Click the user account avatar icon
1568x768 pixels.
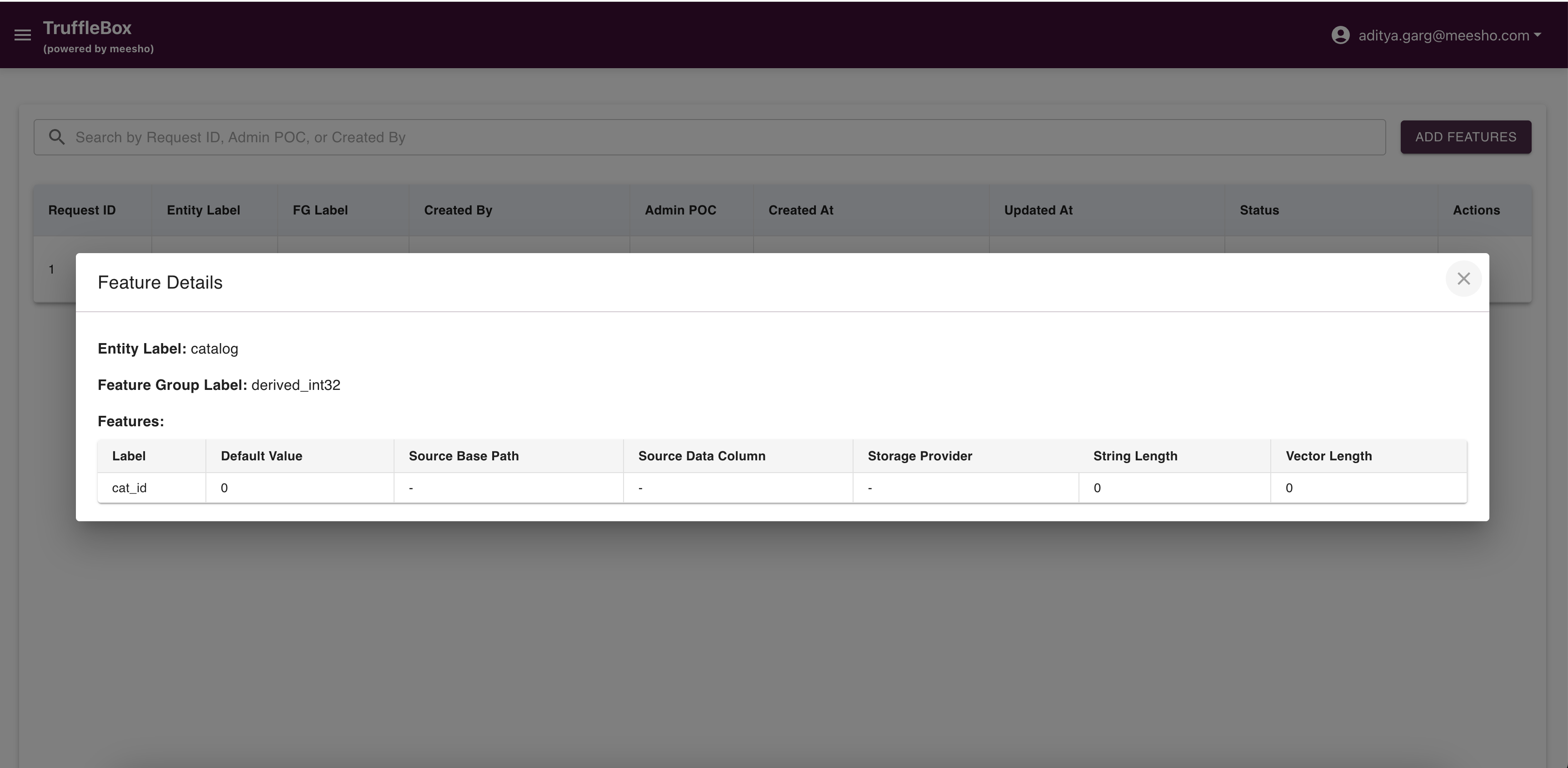tap(1340, 35)
